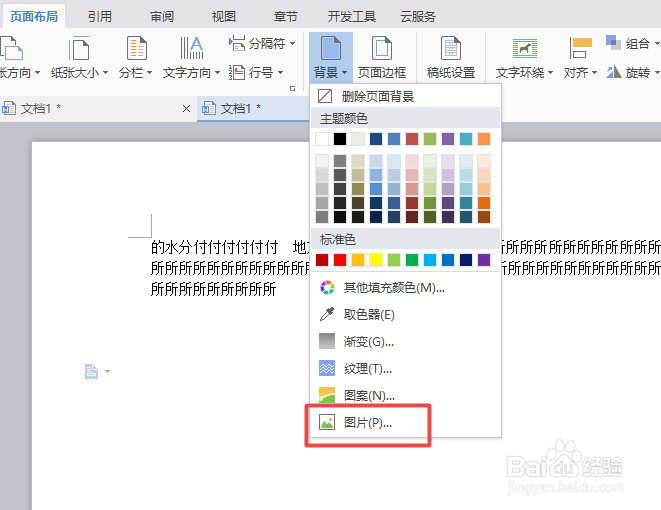
Task: Expand the 行号 dropdown arrow
Action: 280,72
